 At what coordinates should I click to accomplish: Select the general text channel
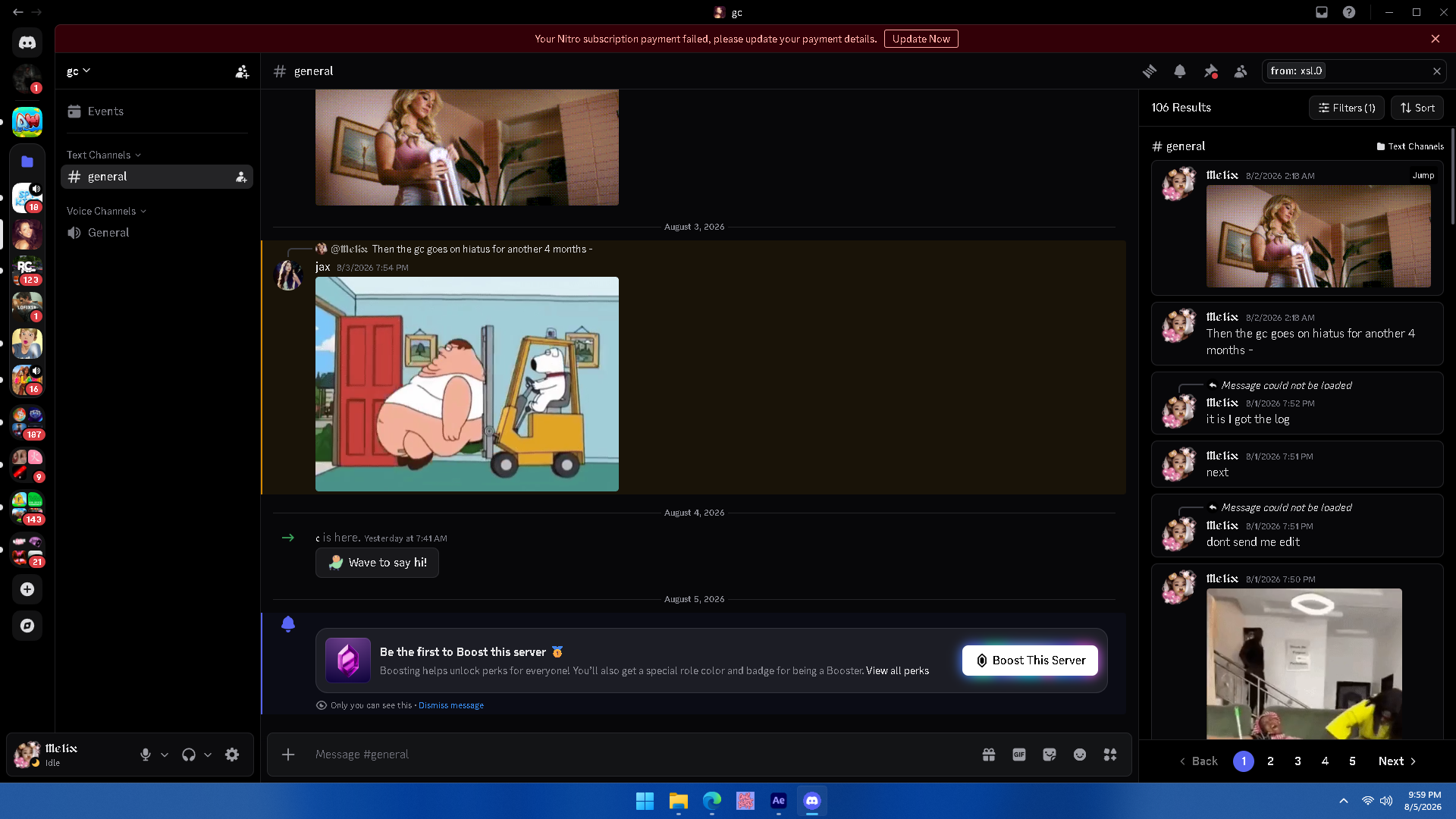tap(157, 177)
